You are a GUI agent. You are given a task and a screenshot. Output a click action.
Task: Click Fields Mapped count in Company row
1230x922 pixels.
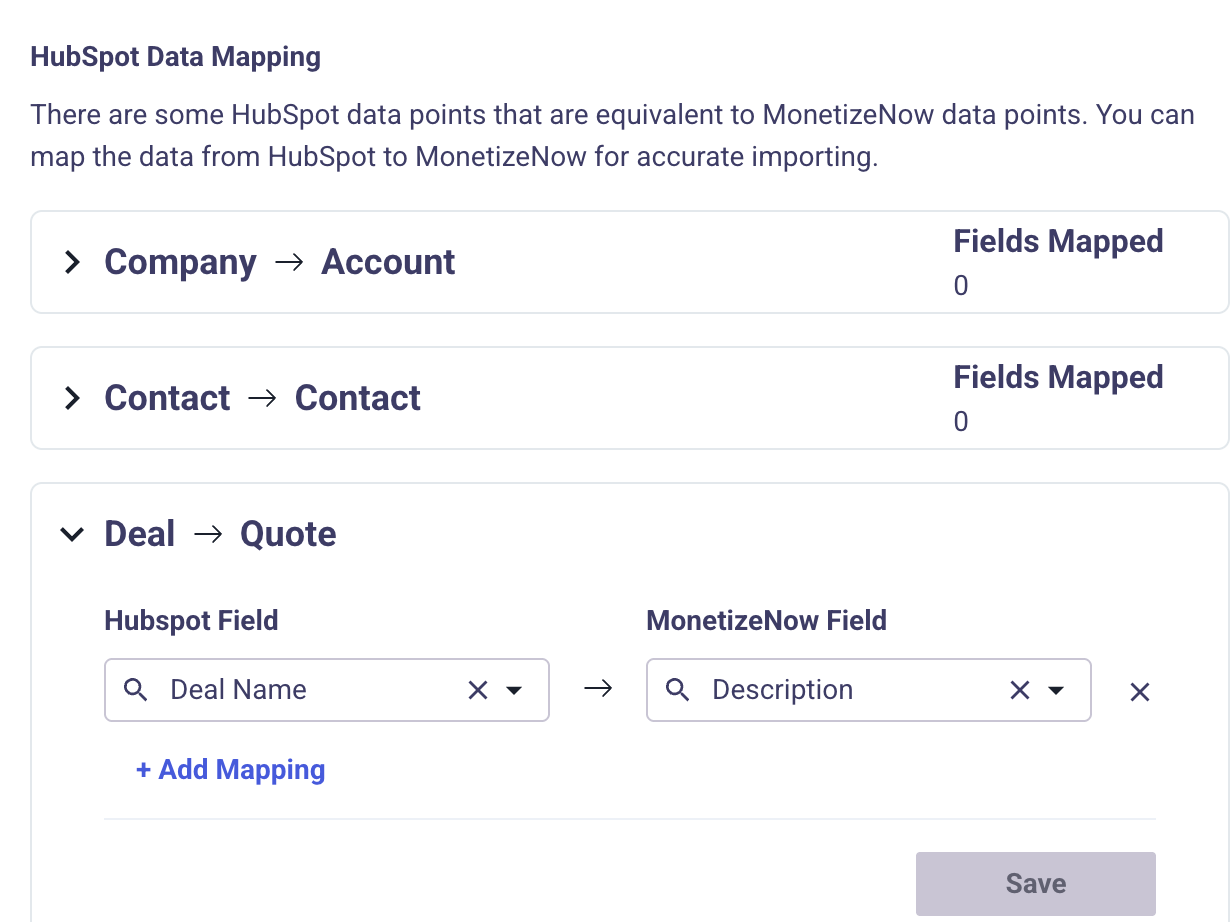click(961, 287)
